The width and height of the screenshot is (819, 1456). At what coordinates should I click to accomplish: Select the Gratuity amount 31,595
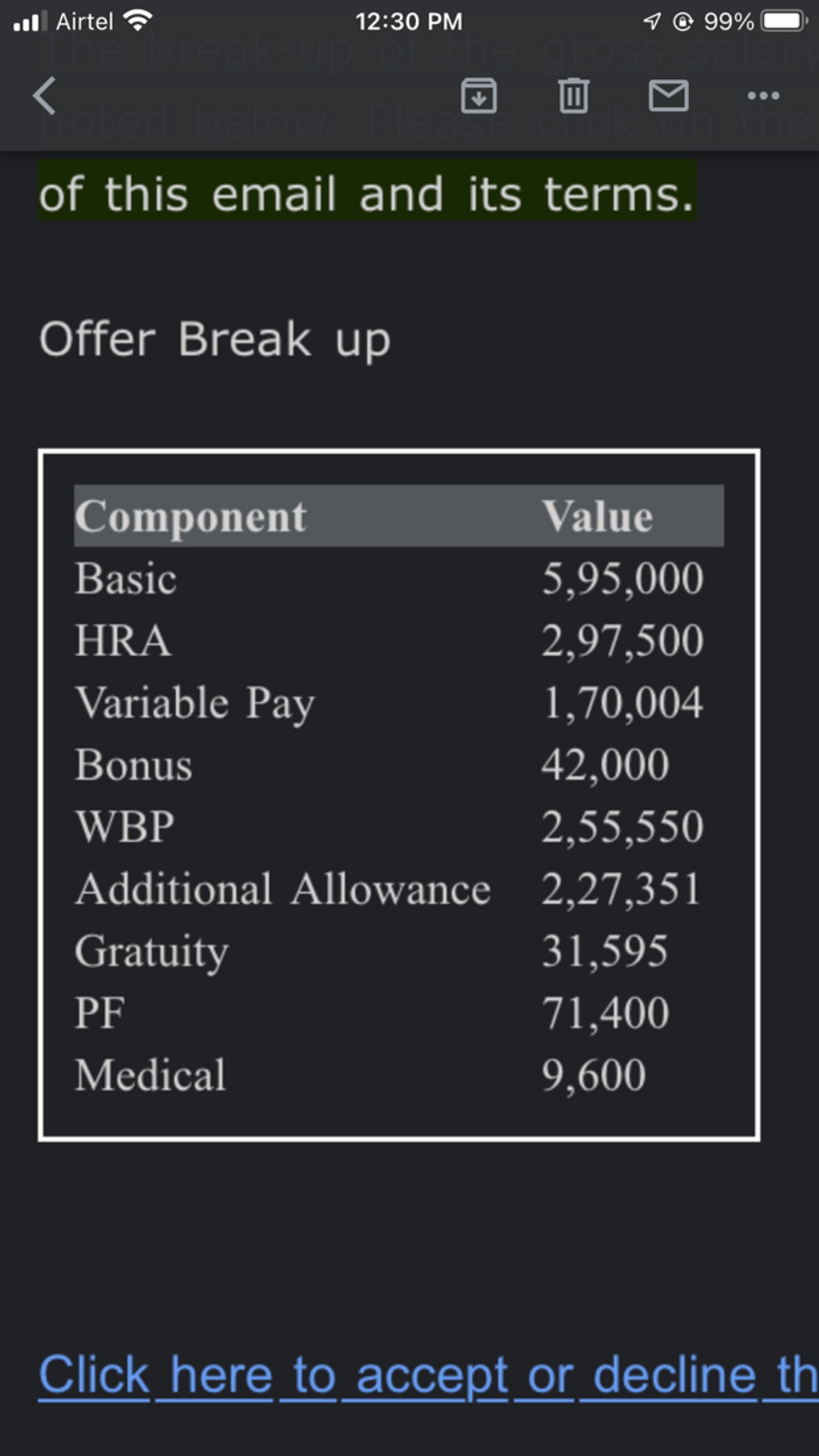[x=604, y=951]
